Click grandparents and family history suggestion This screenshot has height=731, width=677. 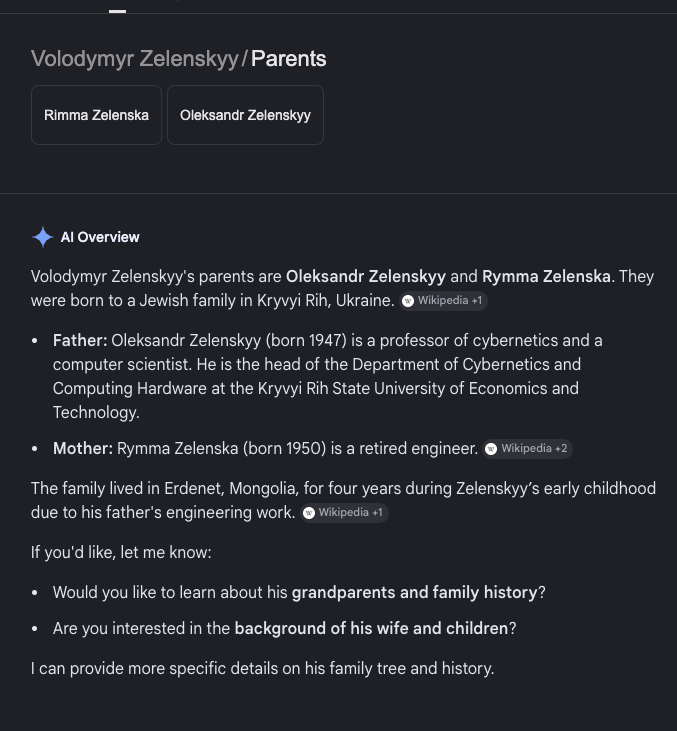coord(414,593)
